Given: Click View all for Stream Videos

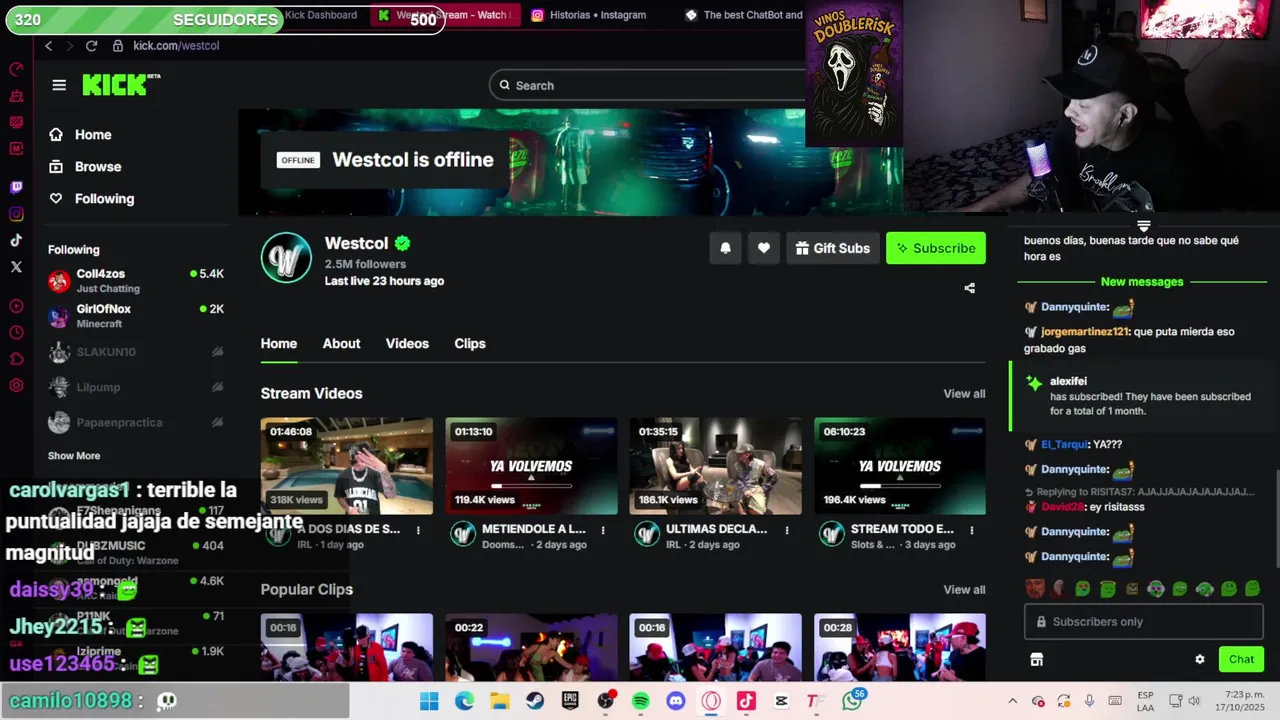Looking at the screenshot, I should point(964,394).
